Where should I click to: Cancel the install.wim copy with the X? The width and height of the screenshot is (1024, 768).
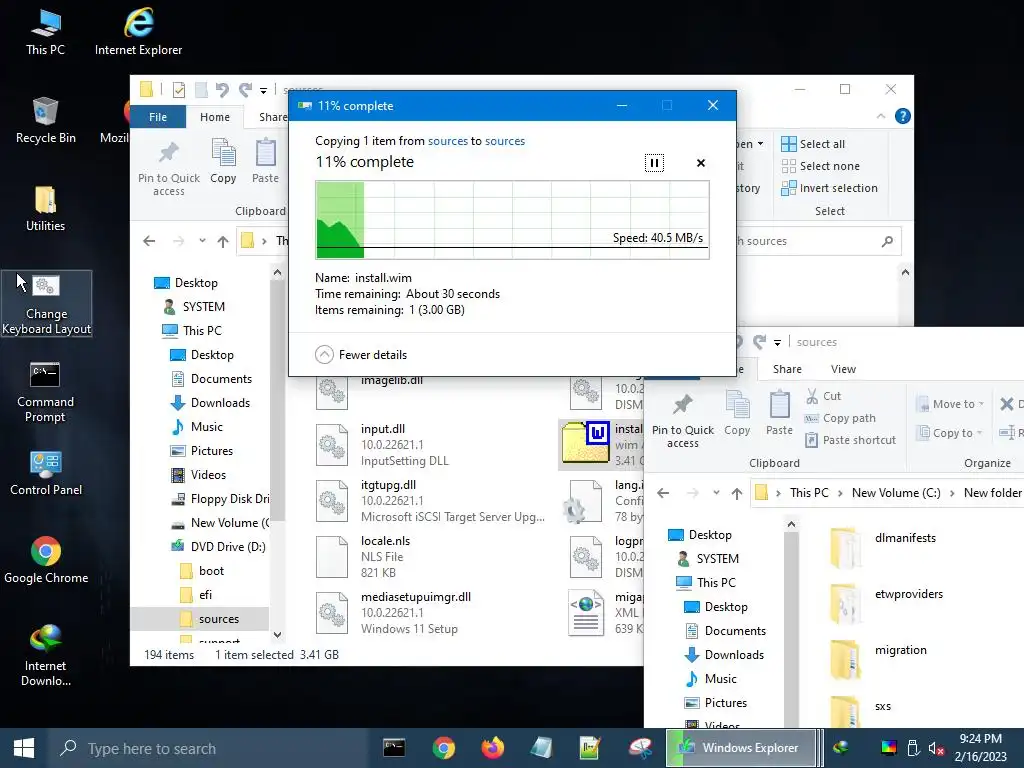(x=701, y=163)
